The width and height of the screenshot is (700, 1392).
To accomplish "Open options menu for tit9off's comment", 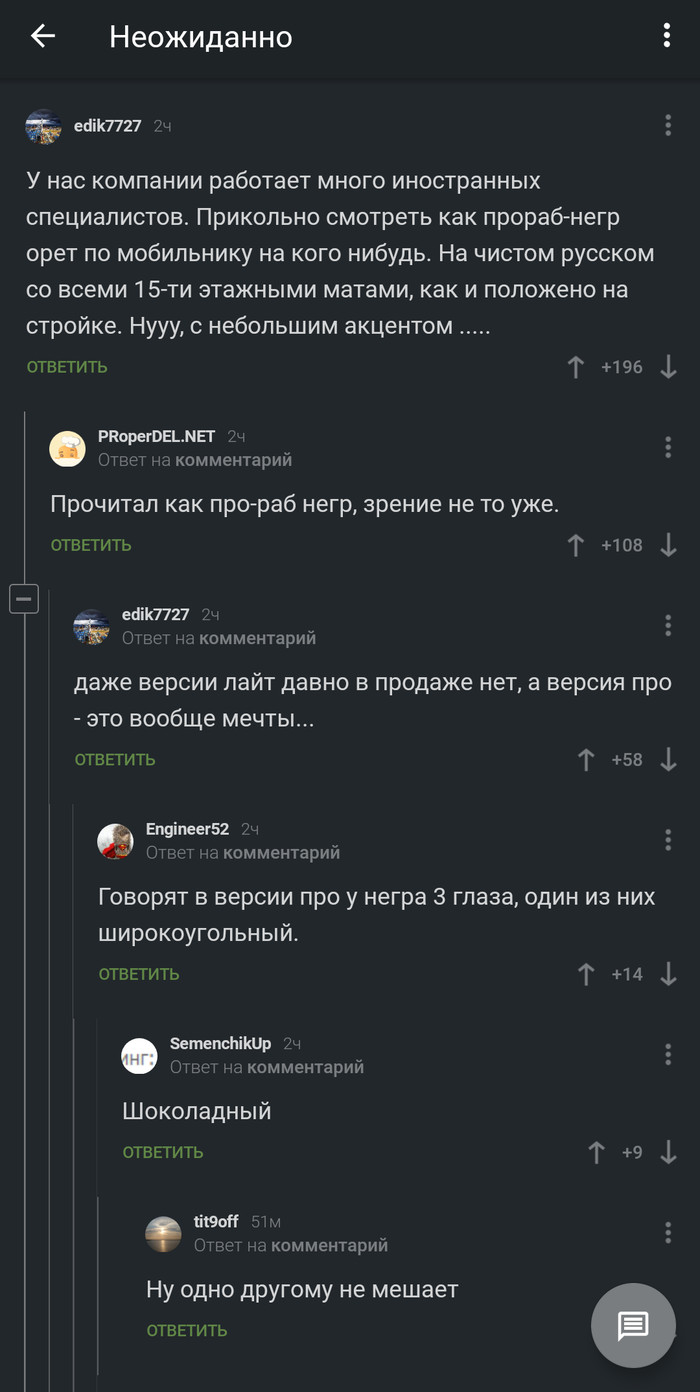I will [x=668, y=1232].
